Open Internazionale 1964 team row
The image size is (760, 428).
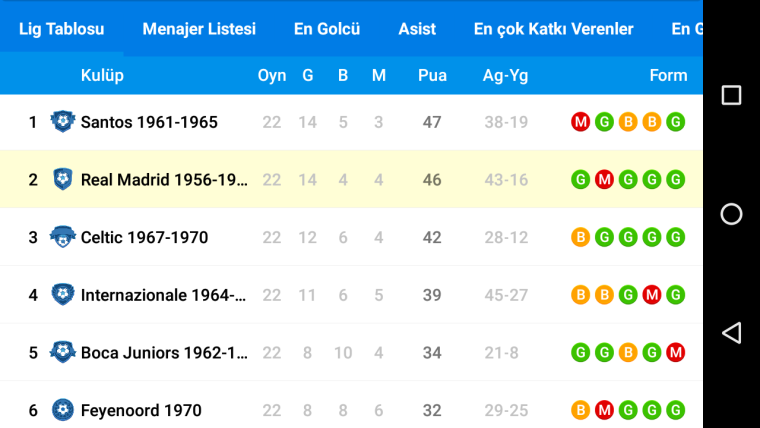click(351, 295)
